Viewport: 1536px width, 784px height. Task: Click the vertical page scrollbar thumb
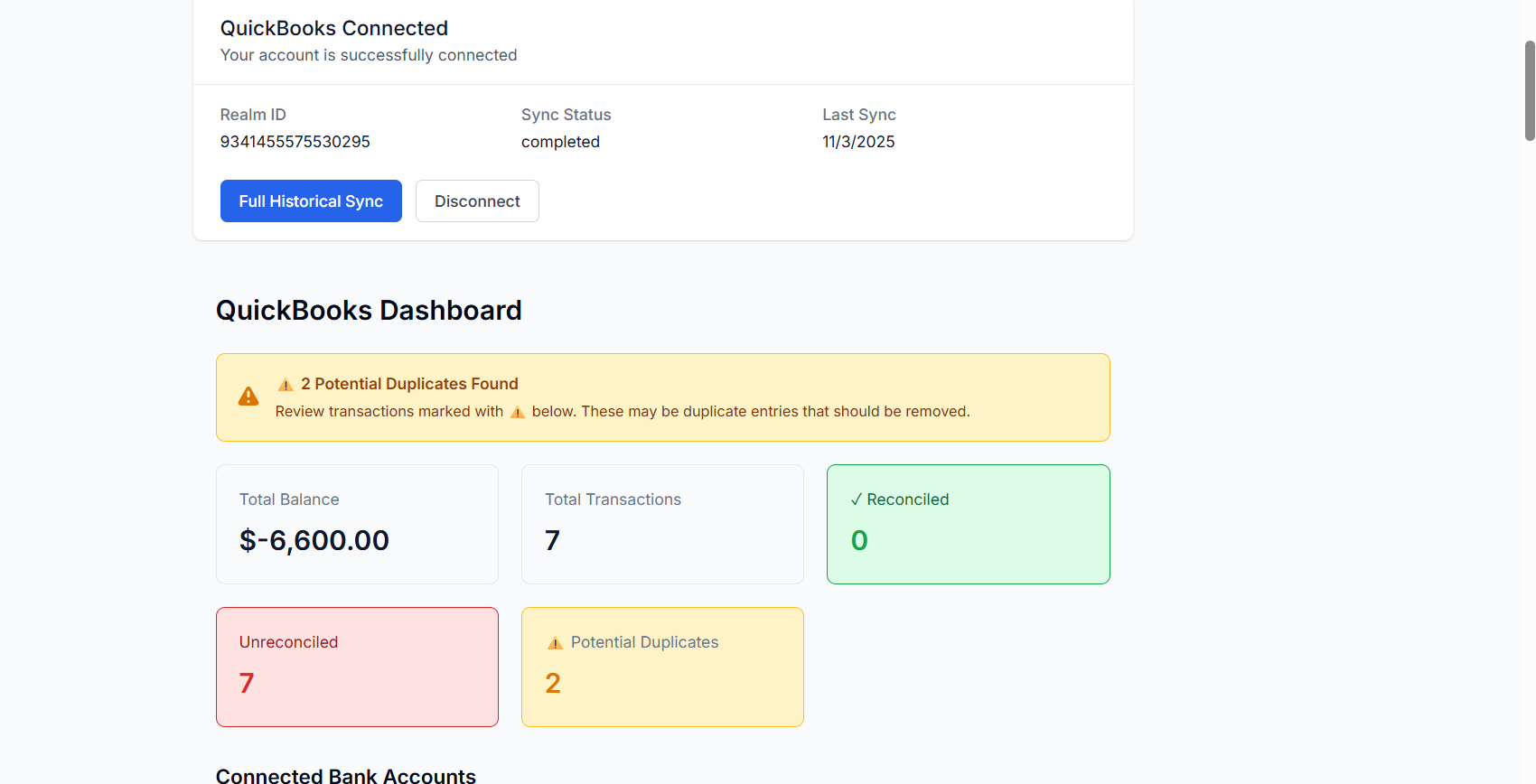pos(1530,90)
